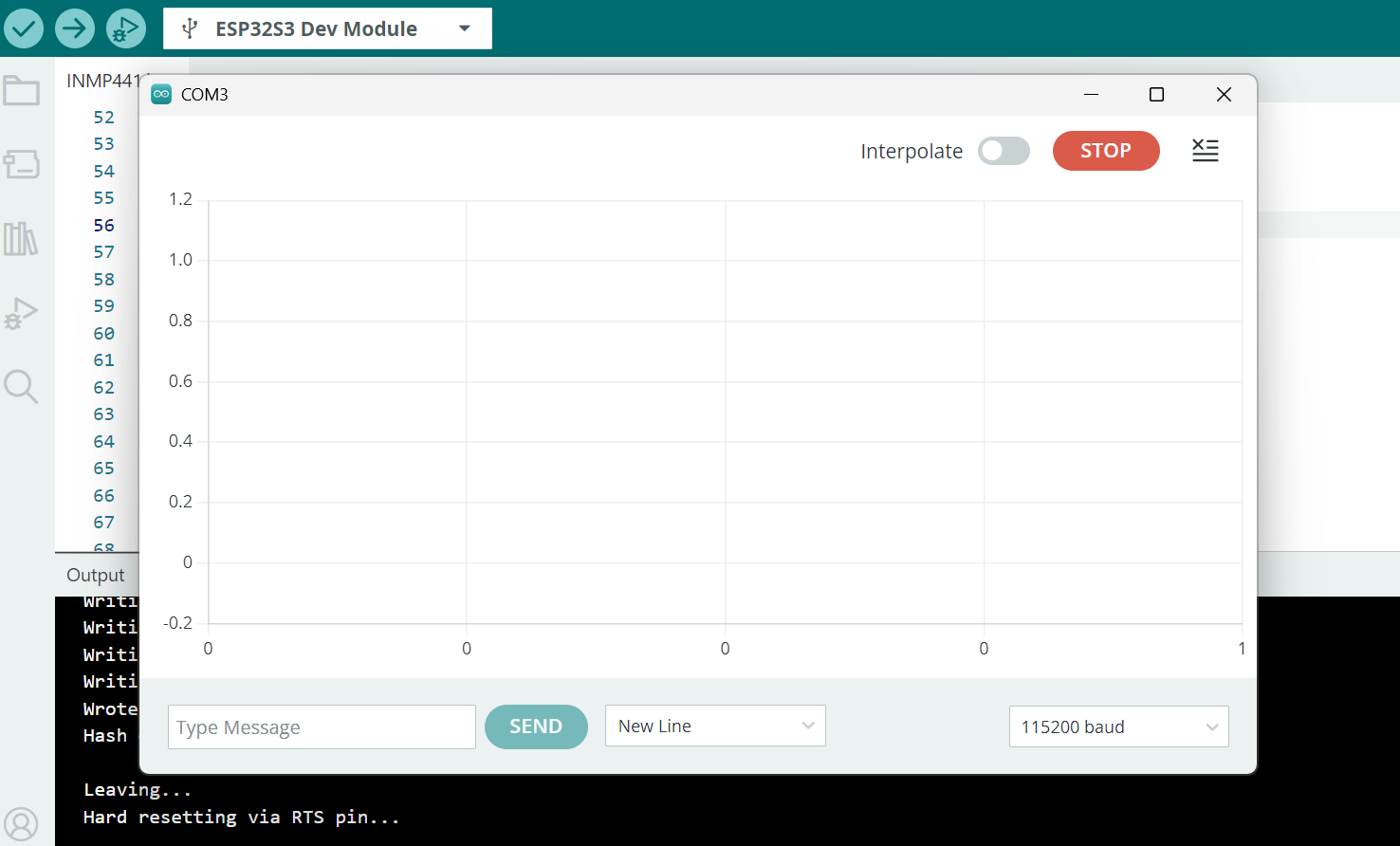This screenshot has width=1400, height=846.
Task: Open the Library Manager books icon
Action: click(21, 239)
